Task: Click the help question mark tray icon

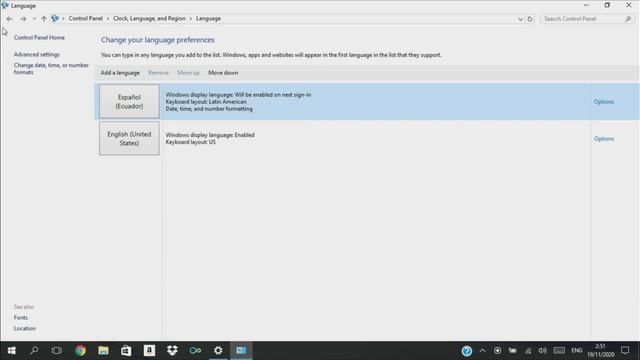Action: (x=467, y=351)
